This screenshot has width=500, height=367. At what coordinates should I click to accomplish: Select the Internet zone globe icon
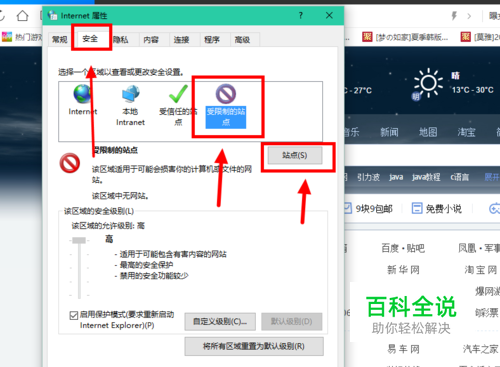(x=82, y=94)
